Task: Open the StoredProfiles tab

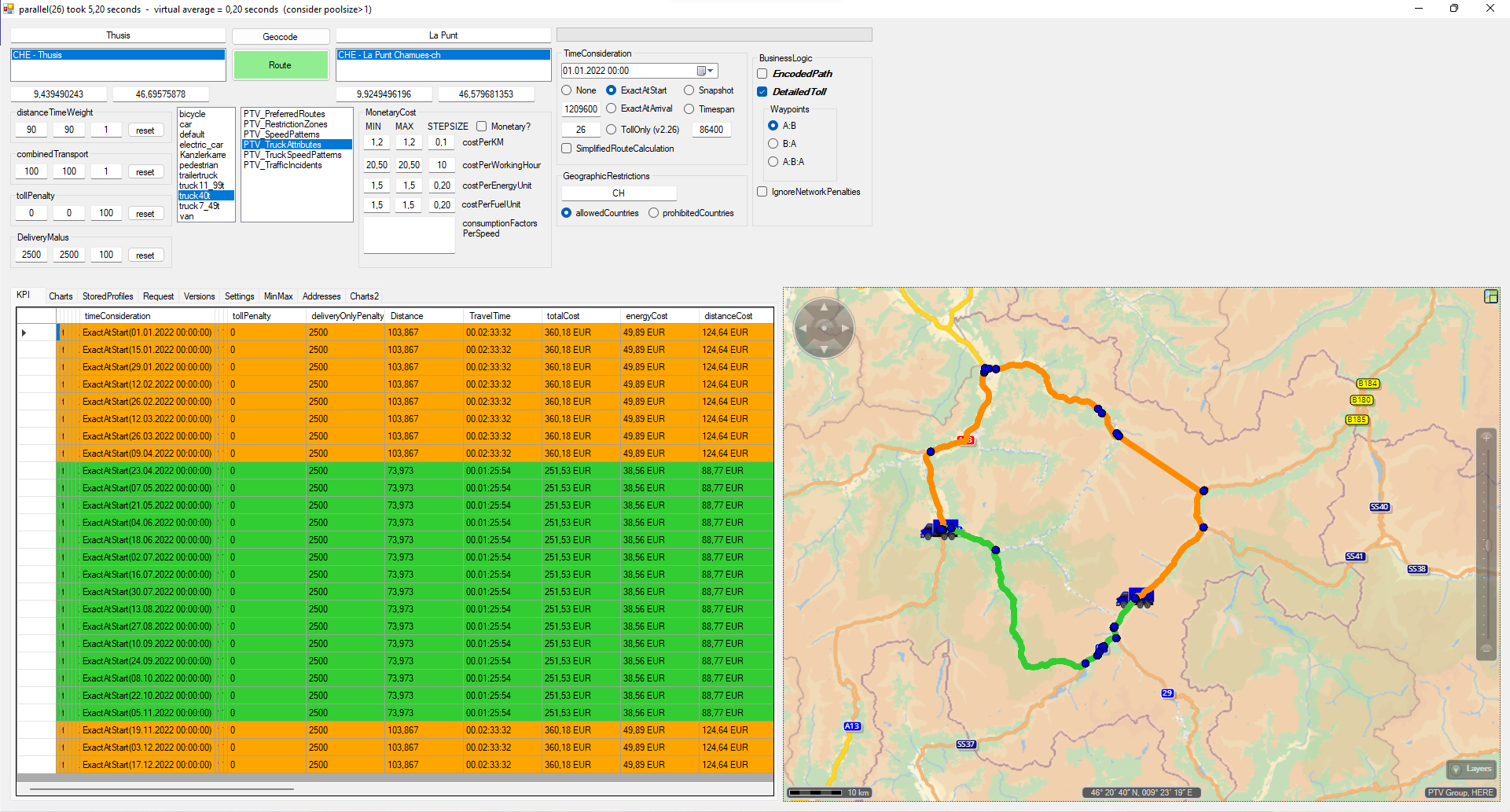Action: (x=108, y=296)
